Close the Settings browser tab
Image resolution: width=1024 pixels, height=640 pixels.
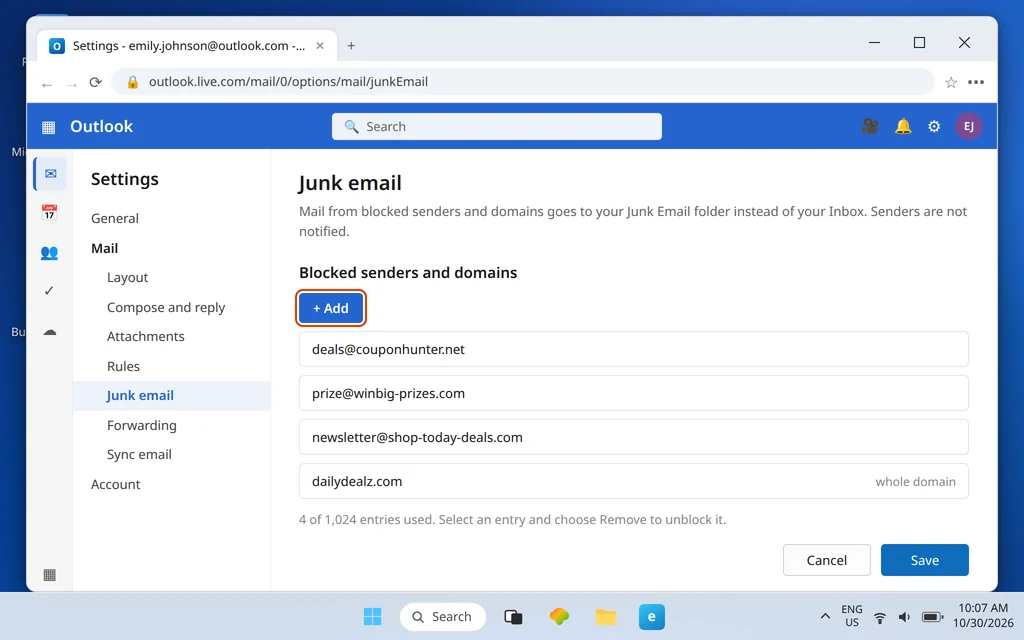pos(320,46)
